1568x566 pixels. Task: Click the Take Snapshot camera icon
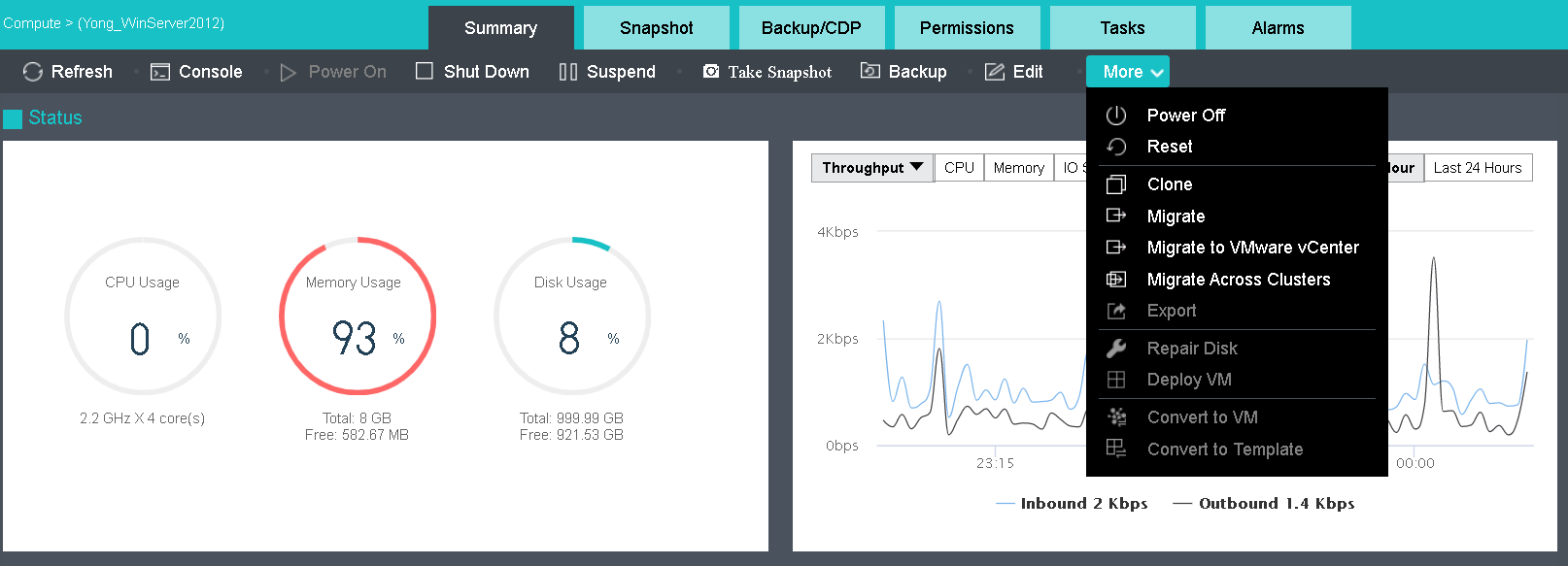pos(711,72)
